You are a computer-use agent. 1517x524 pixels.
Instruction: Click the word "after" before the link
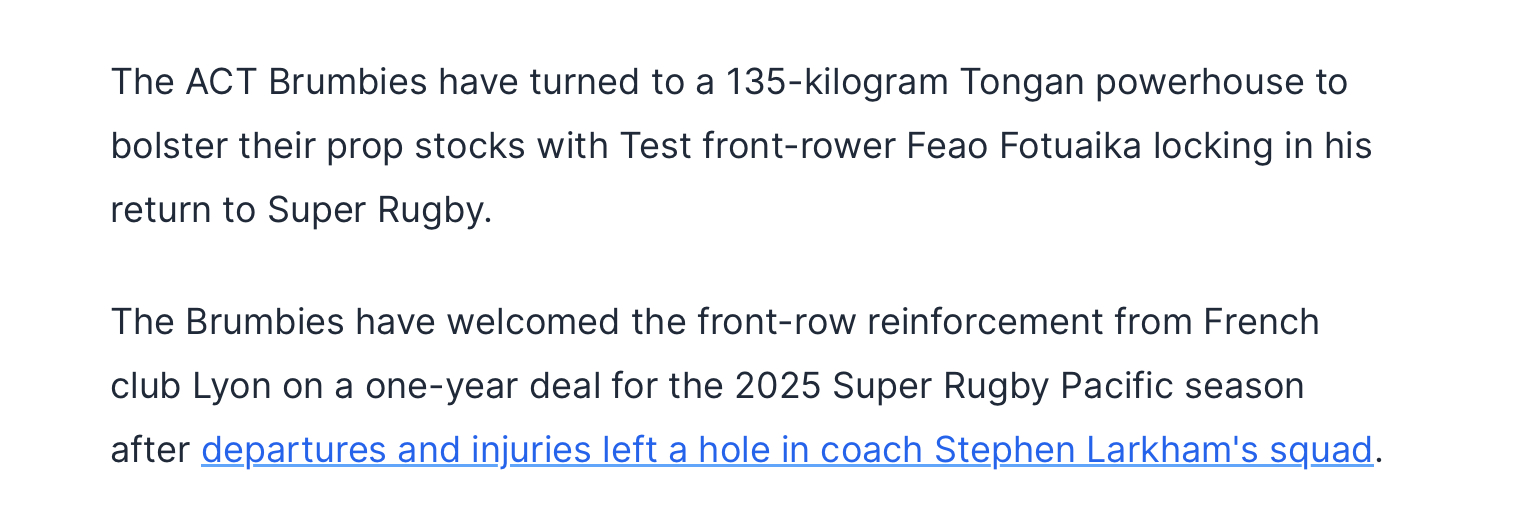point(150,451)
